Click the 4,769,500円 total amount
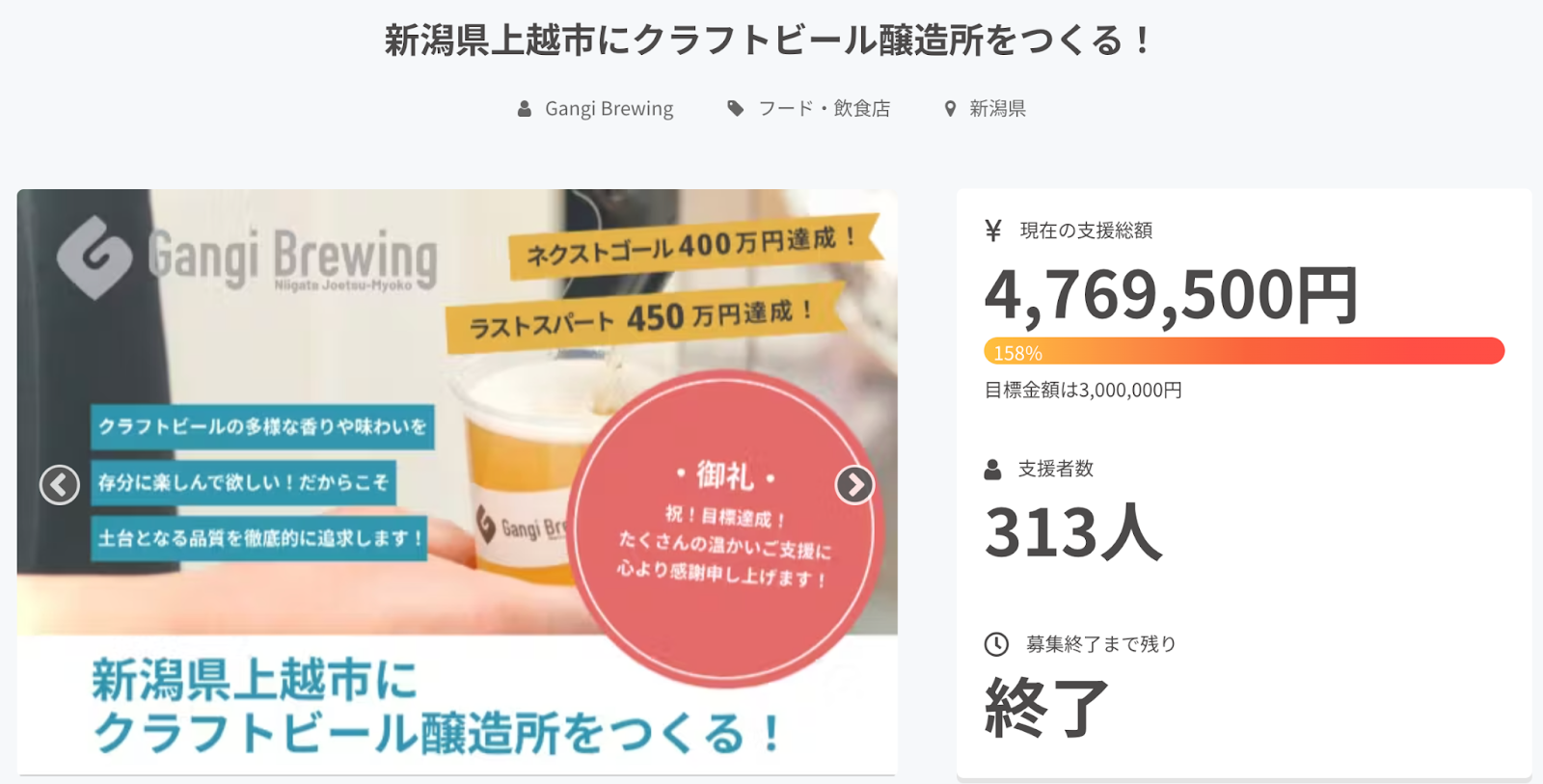 point(1172,295)
